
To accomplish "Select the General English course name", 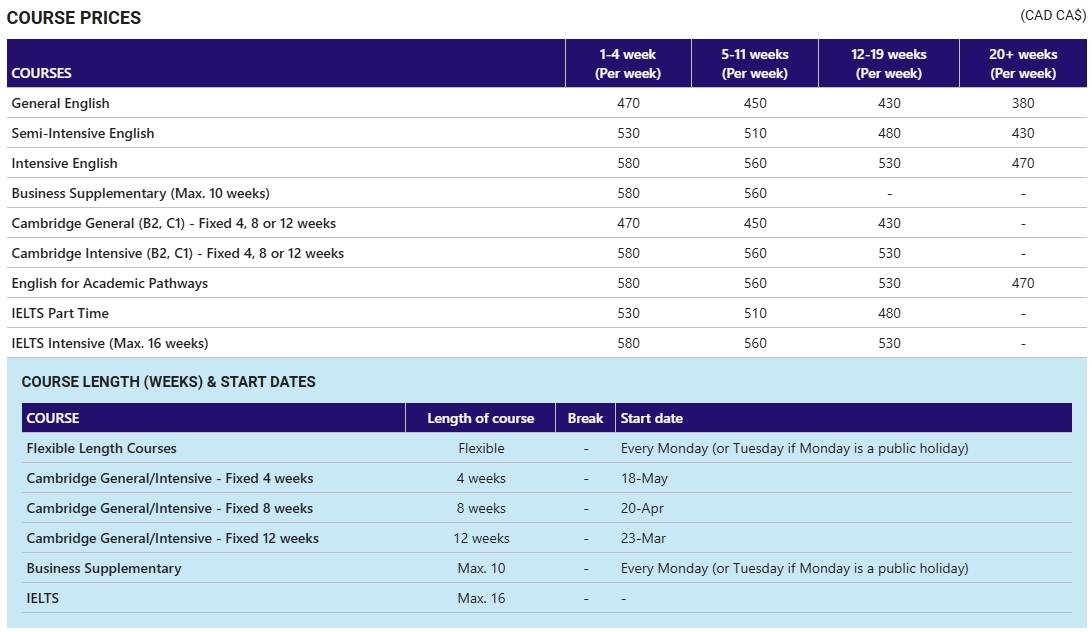I will point(60,103).
